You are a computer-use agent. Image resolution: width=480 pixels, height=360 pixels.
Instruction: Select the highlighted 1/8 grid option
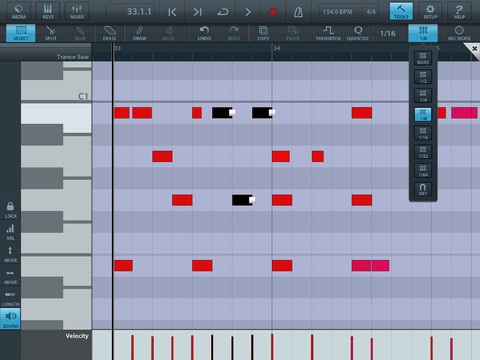(x=423, y=114)
